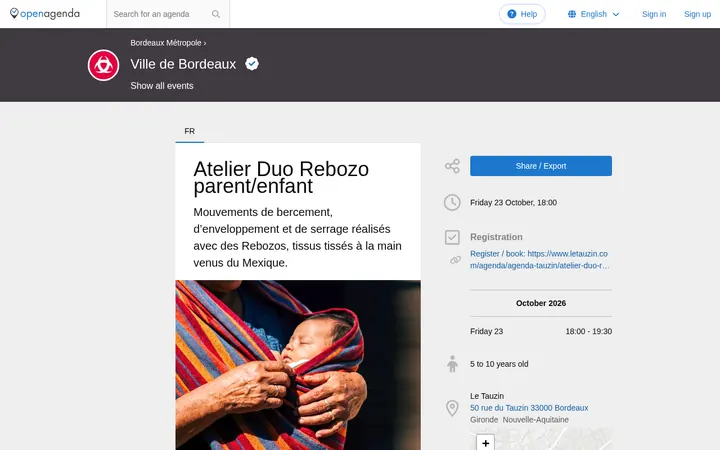The image size is (720, 450).
Task: Click the Sign up link
Action: (697, 14)
